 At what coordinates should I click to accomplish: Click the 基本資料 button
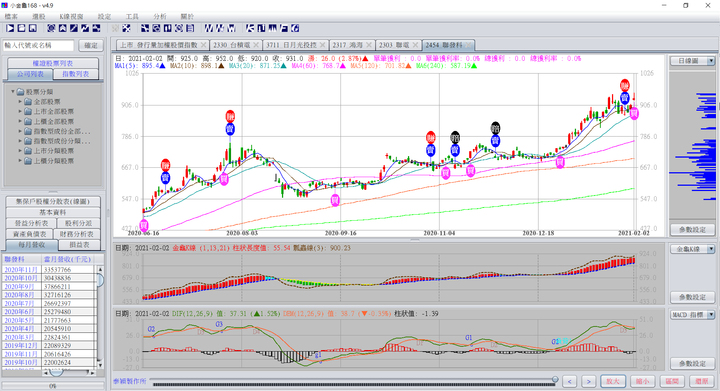[x=53, y=212]
